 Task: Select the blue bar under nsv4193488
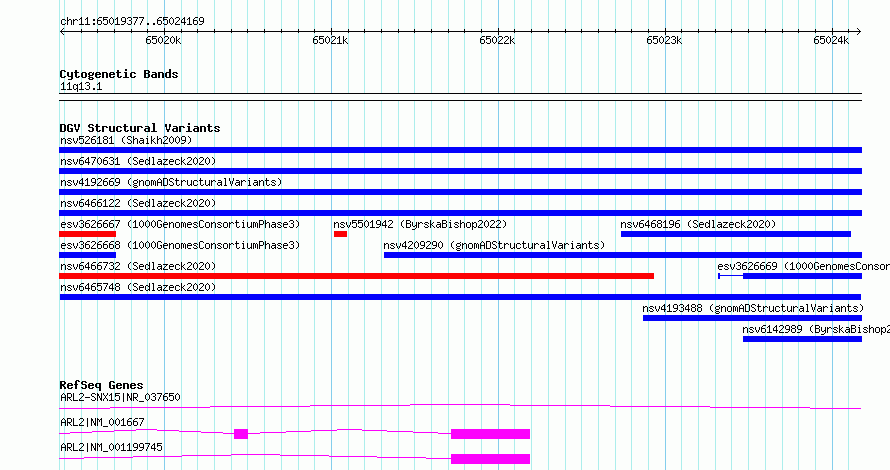[753, 318]
